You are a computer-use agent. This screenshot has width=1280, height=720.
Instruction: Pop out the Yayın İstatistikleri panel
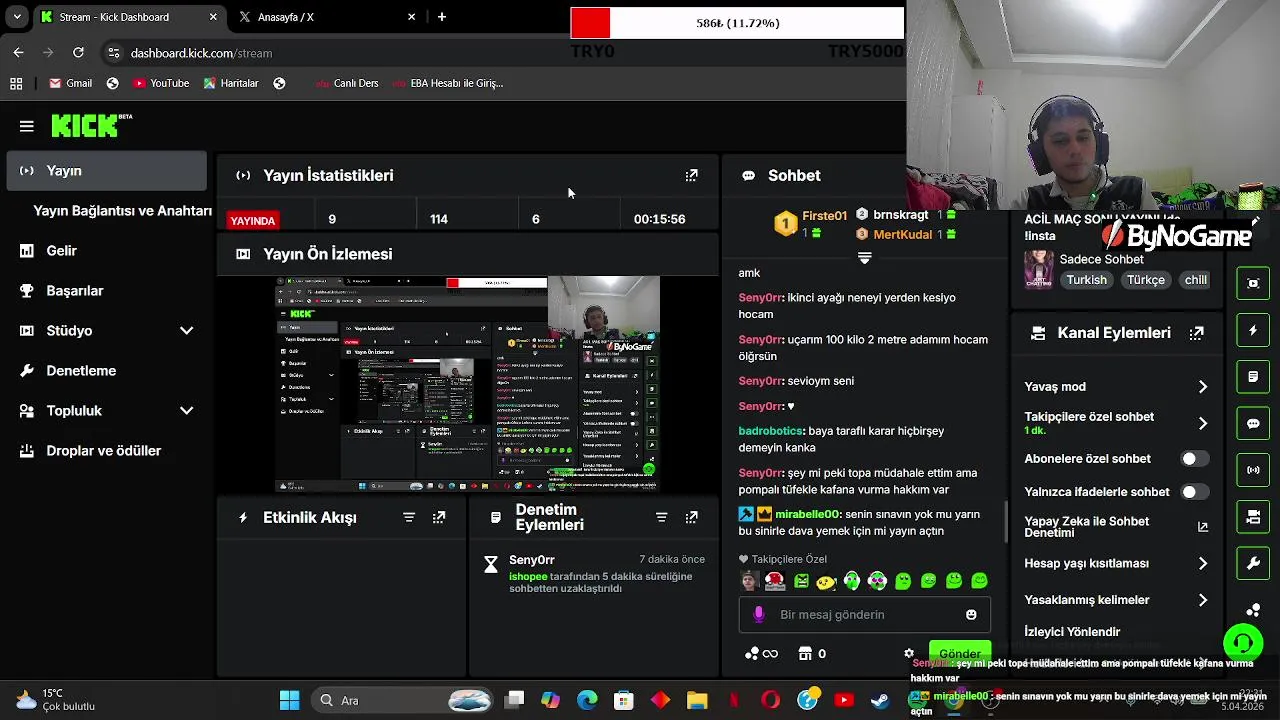691,175
